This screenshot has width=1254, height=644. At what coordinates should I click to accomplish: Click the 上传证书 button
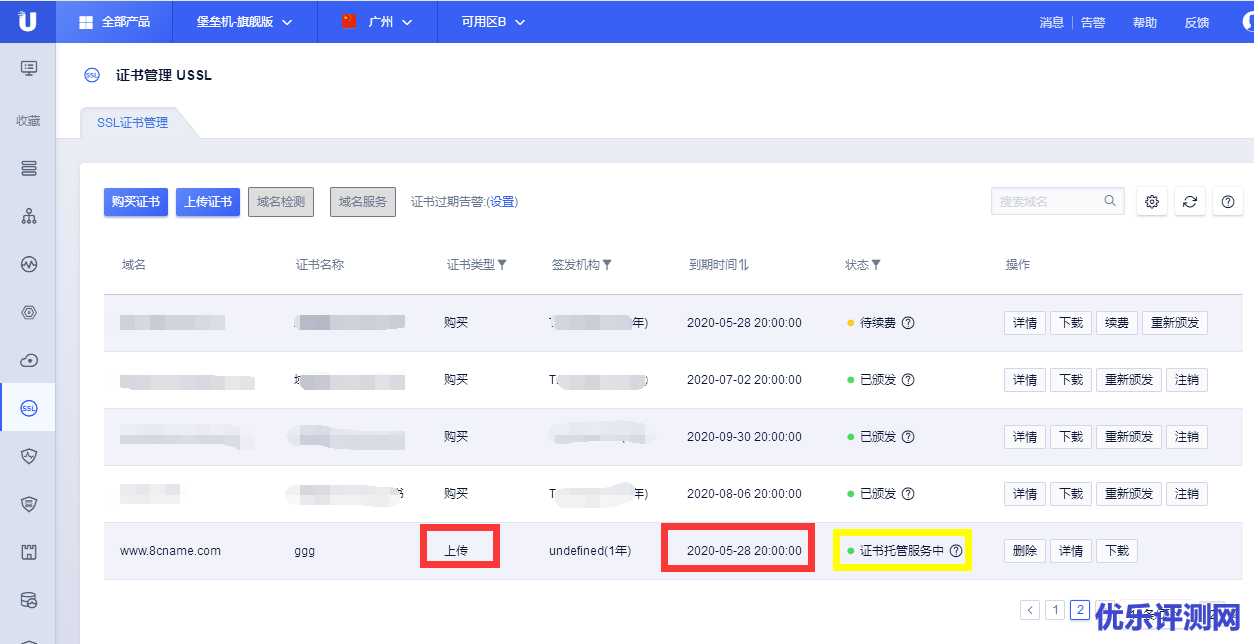pos(208,202)
